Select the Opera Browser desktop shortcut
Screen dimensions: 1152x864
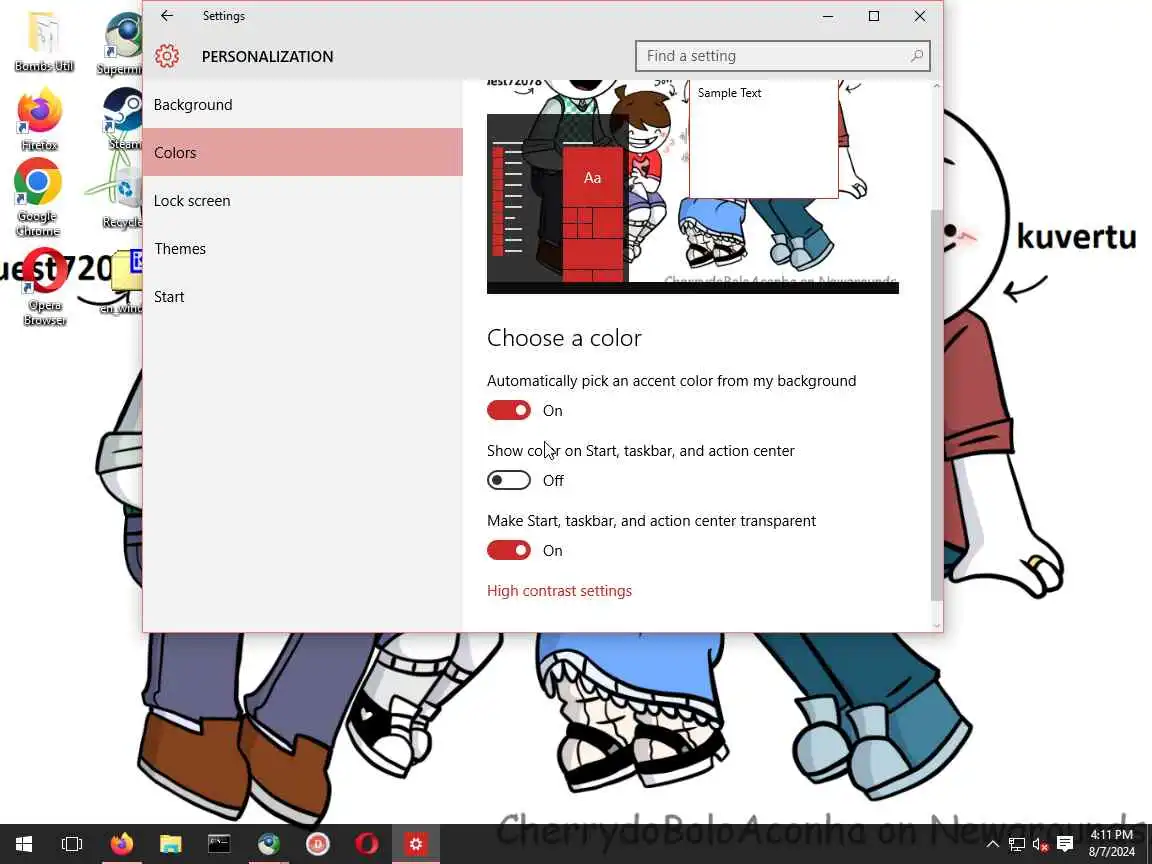click(45, 287)
